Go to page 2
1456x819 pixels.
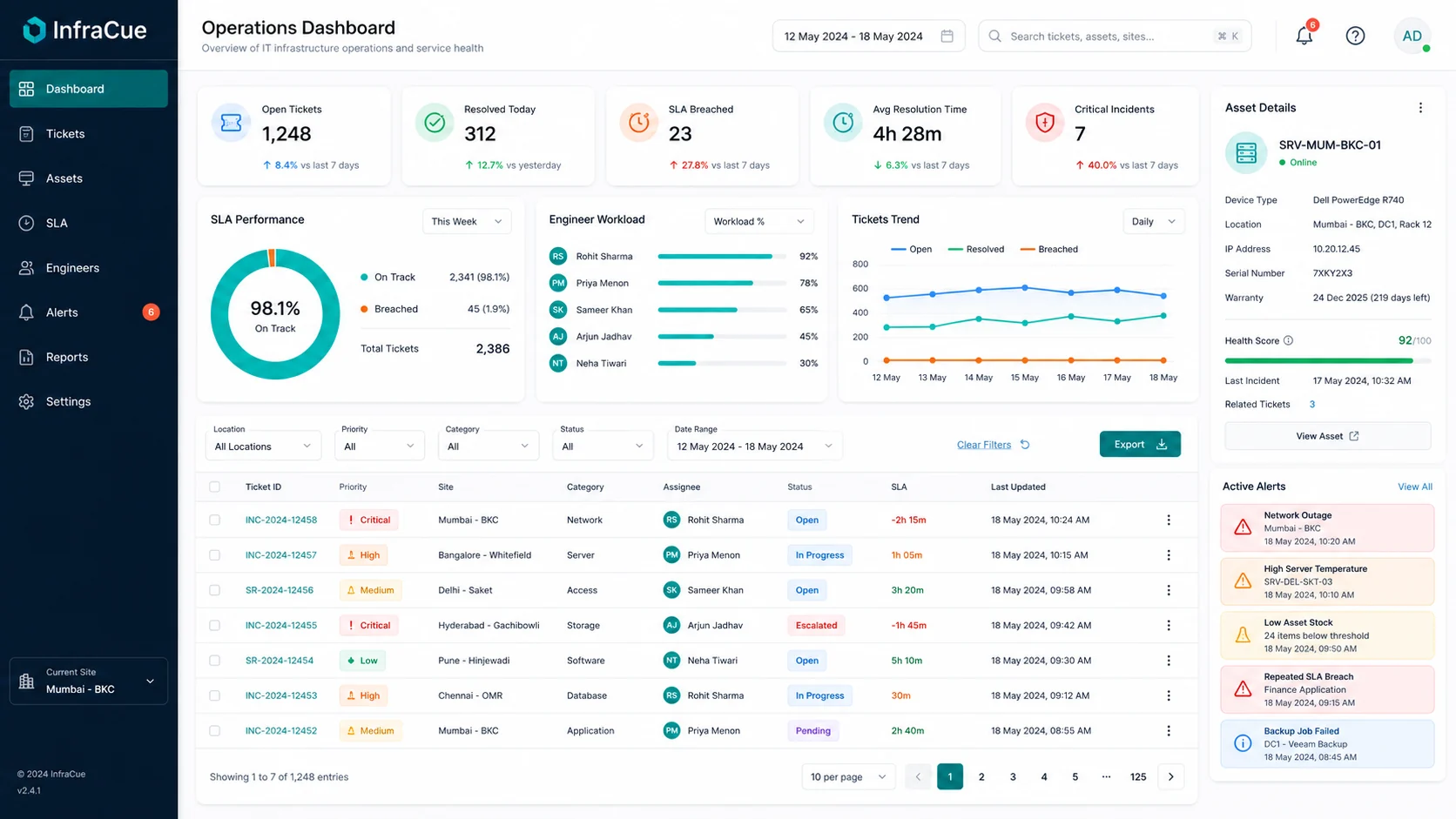tap(981, 776)
